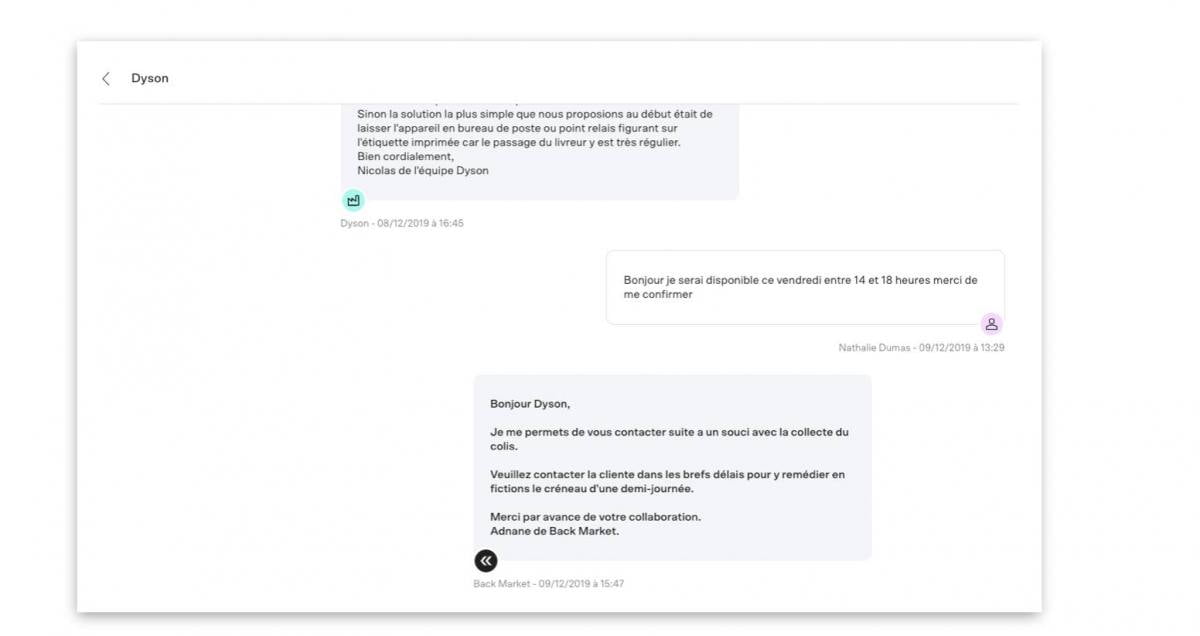Click the line starting 'Je me permets de vous contacter'

click(x=669, y=432)
